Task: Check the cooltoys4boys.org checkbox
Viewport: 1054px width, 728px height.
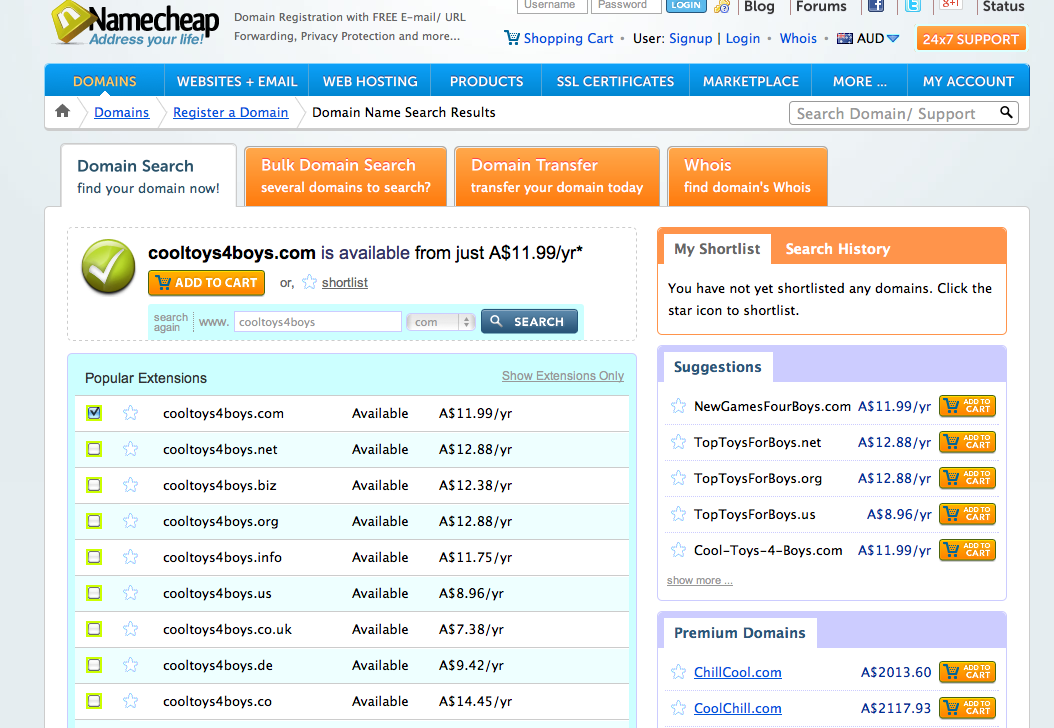Action: coord(94,521)
